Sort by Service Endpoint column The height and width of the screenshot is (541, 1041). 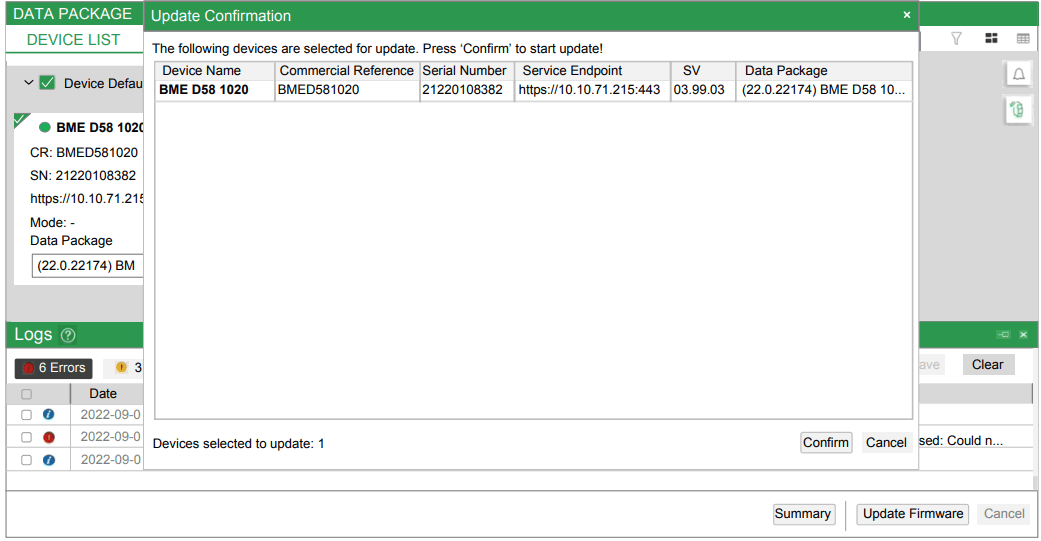[592, 71]
